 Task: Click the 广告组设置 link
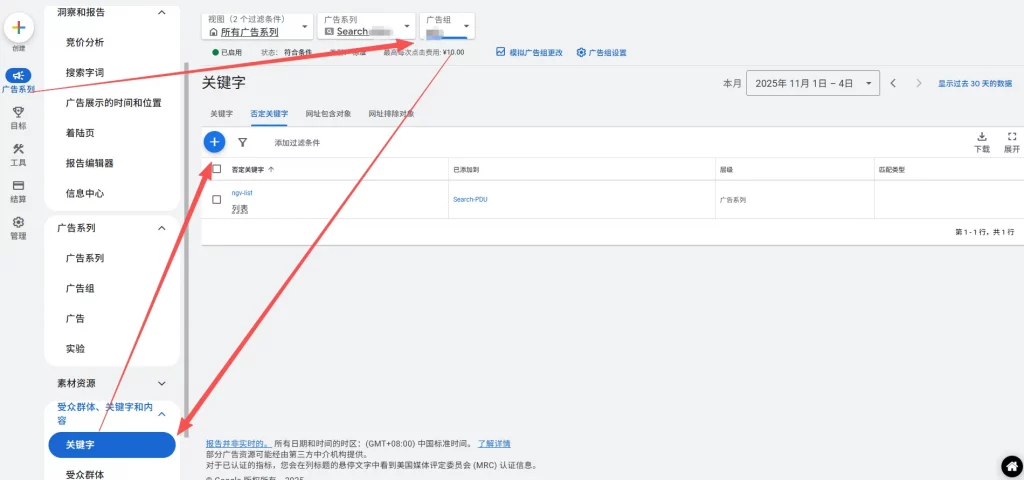607,52
